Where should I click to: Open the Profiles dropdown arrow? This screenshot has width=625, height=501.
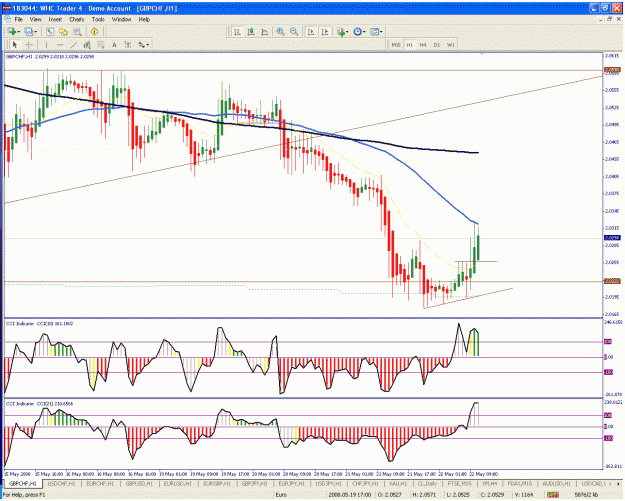pos(35,31)
